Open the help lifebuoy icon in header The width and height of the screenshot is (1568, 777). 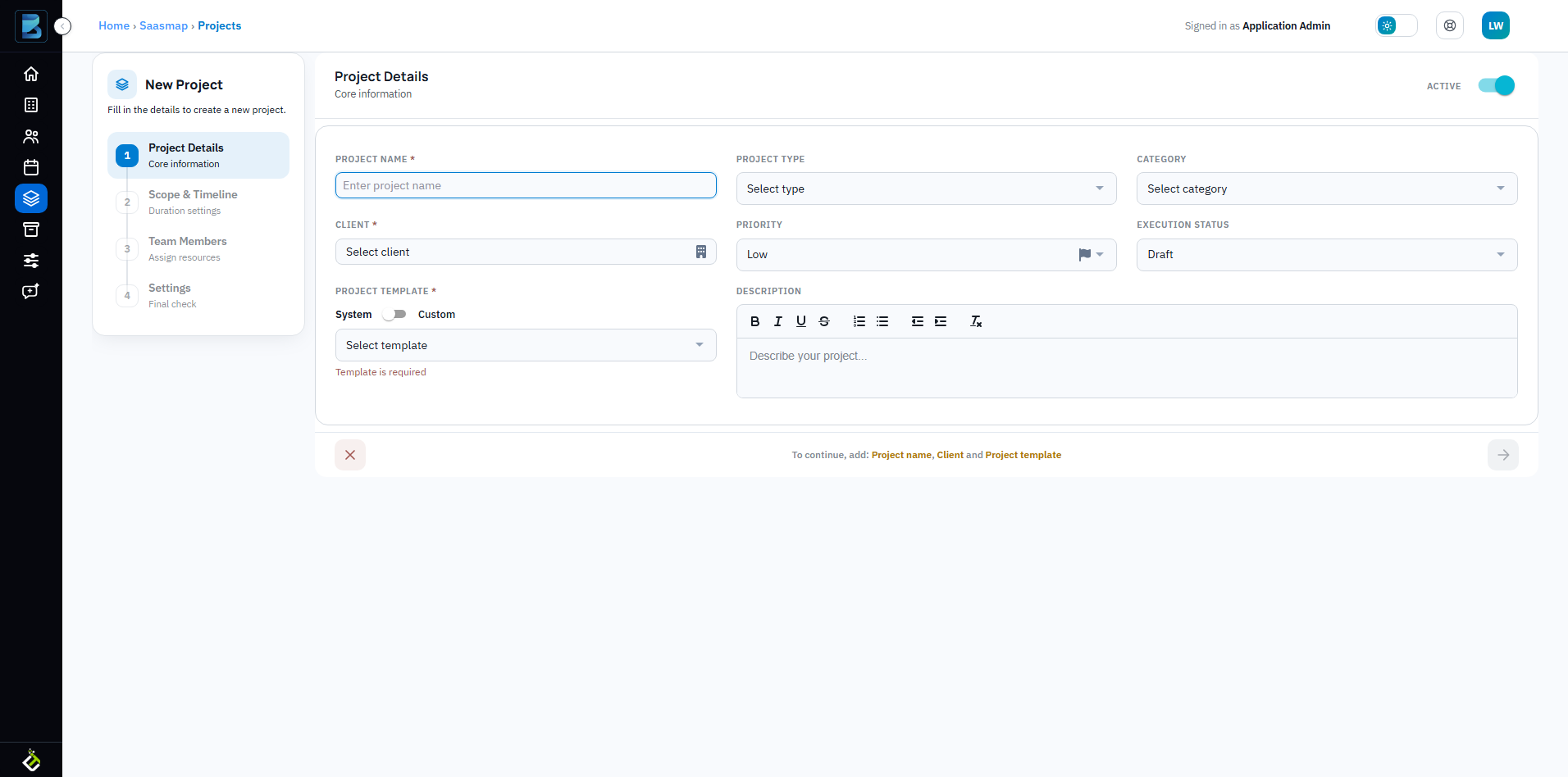[x=1450, y=25]
